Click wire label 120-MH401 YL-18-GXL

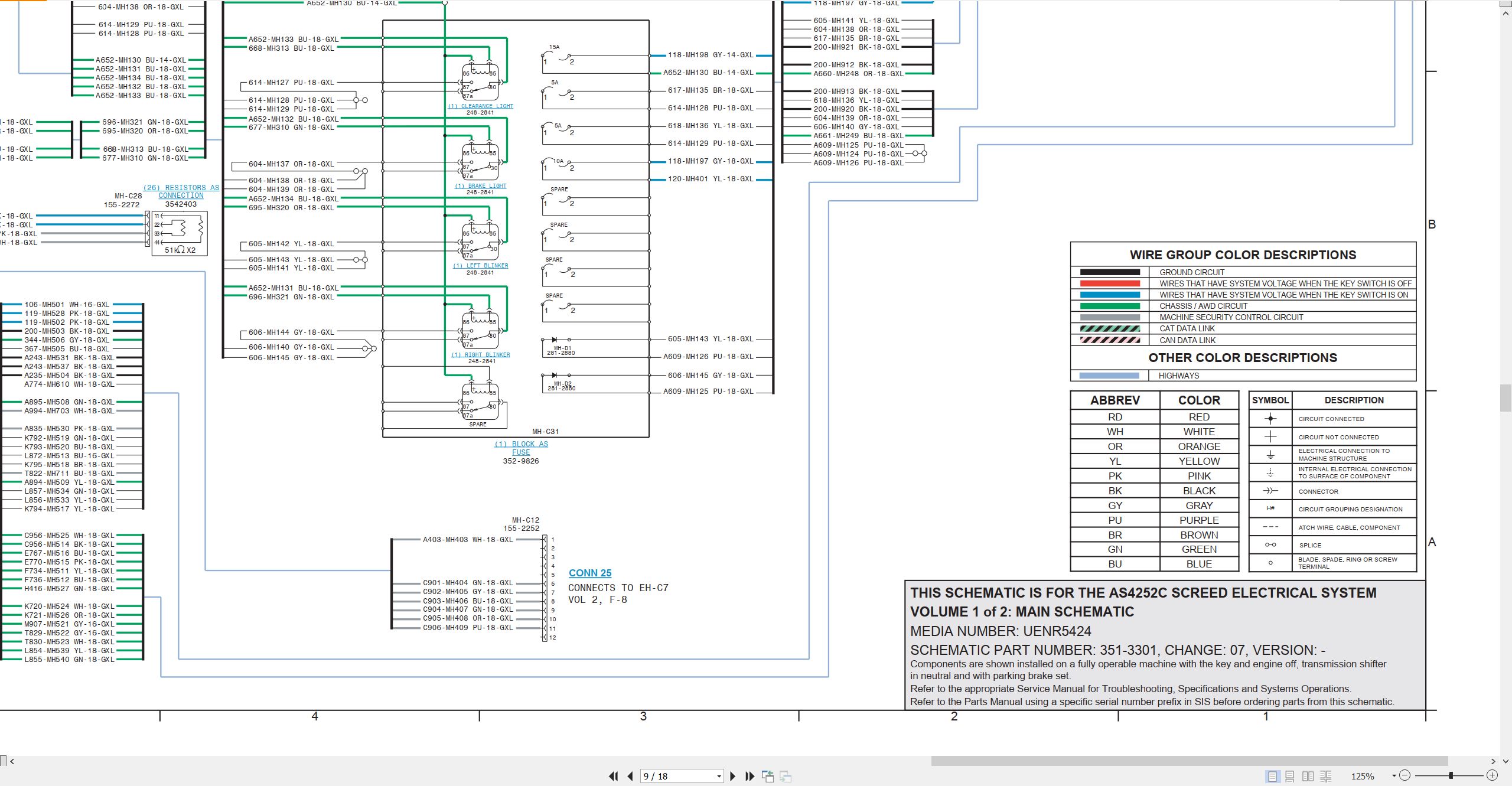(711, 179)
